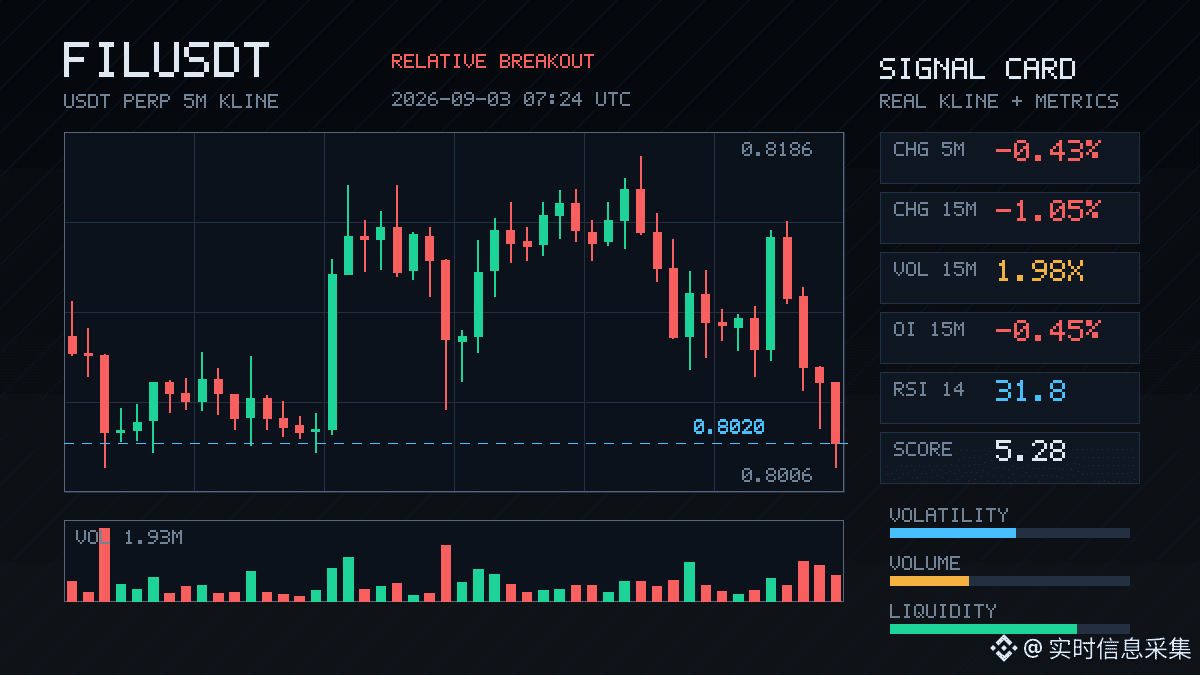Click the SCORE 5.28 card
Image resolution: width=1200 pixels, height=675 pixels.
1009,458
